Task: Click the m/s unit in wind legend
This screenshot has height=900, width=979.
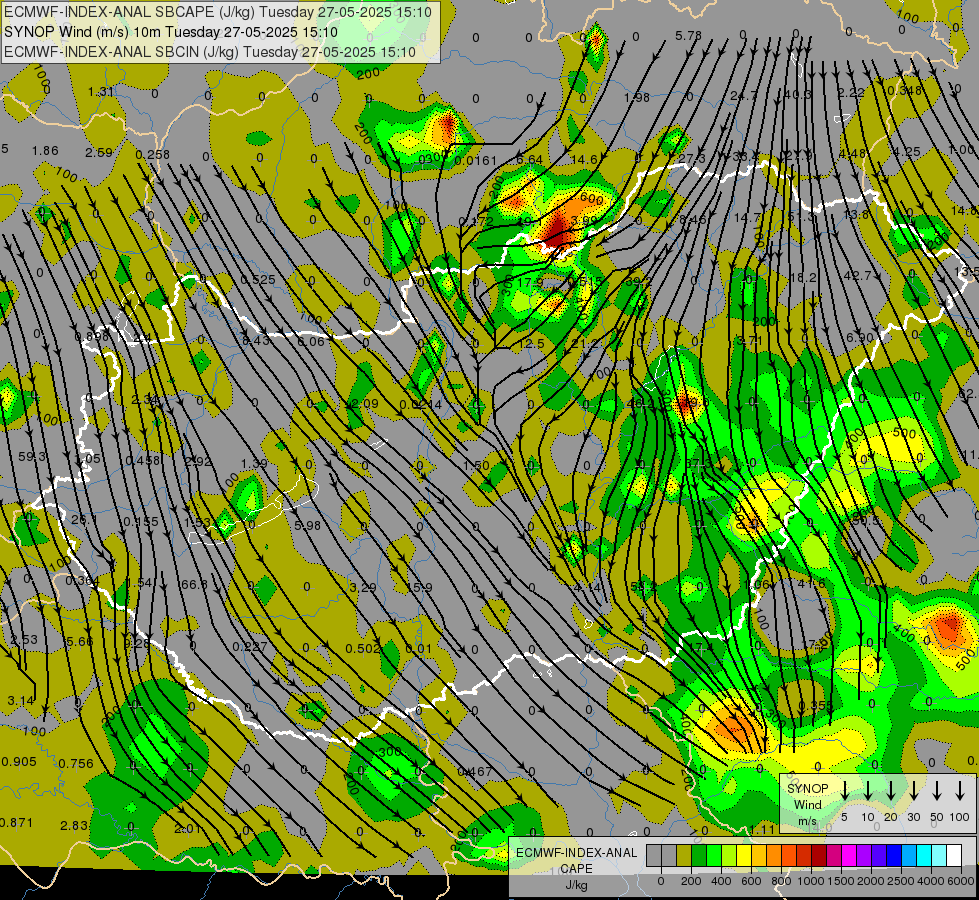Action: coord(807,821)
